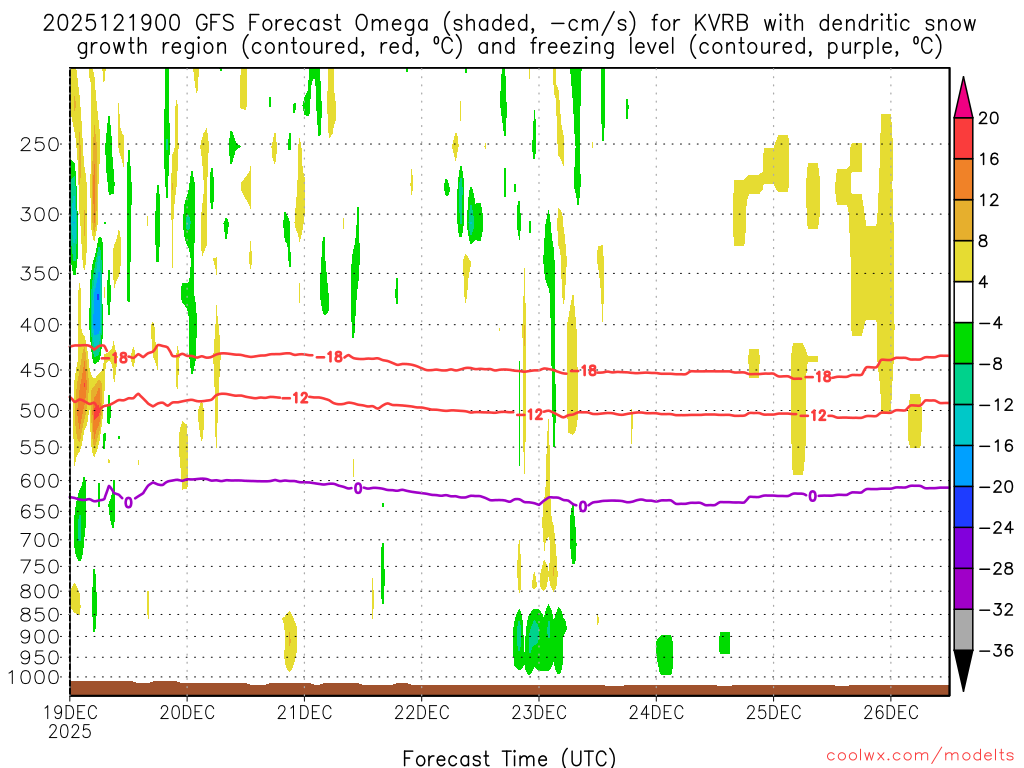Click the colorbar value -24
Viewport: 1024px width, 768px height.
pyautogui.click(x=995, y=528)
